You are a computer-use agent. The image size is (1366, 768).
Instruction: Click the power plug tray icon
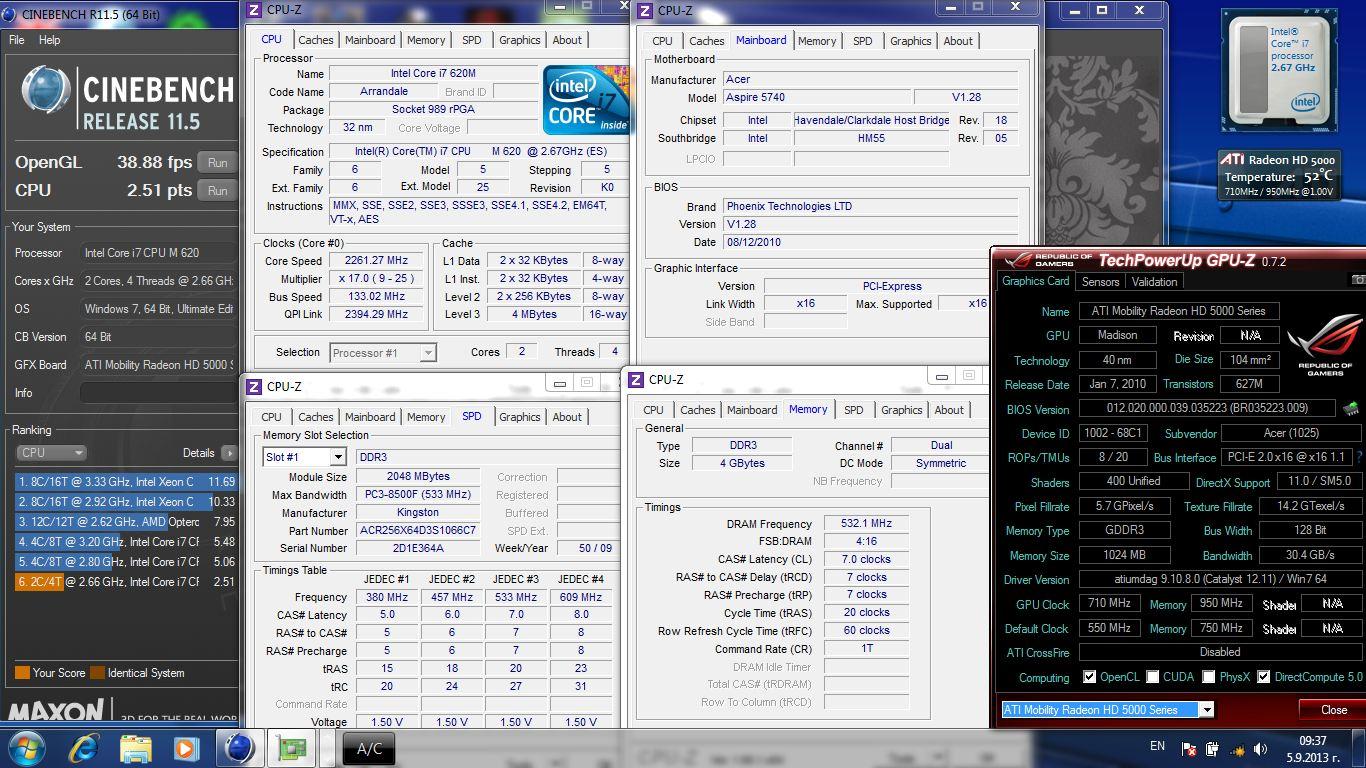(1212, 748)
